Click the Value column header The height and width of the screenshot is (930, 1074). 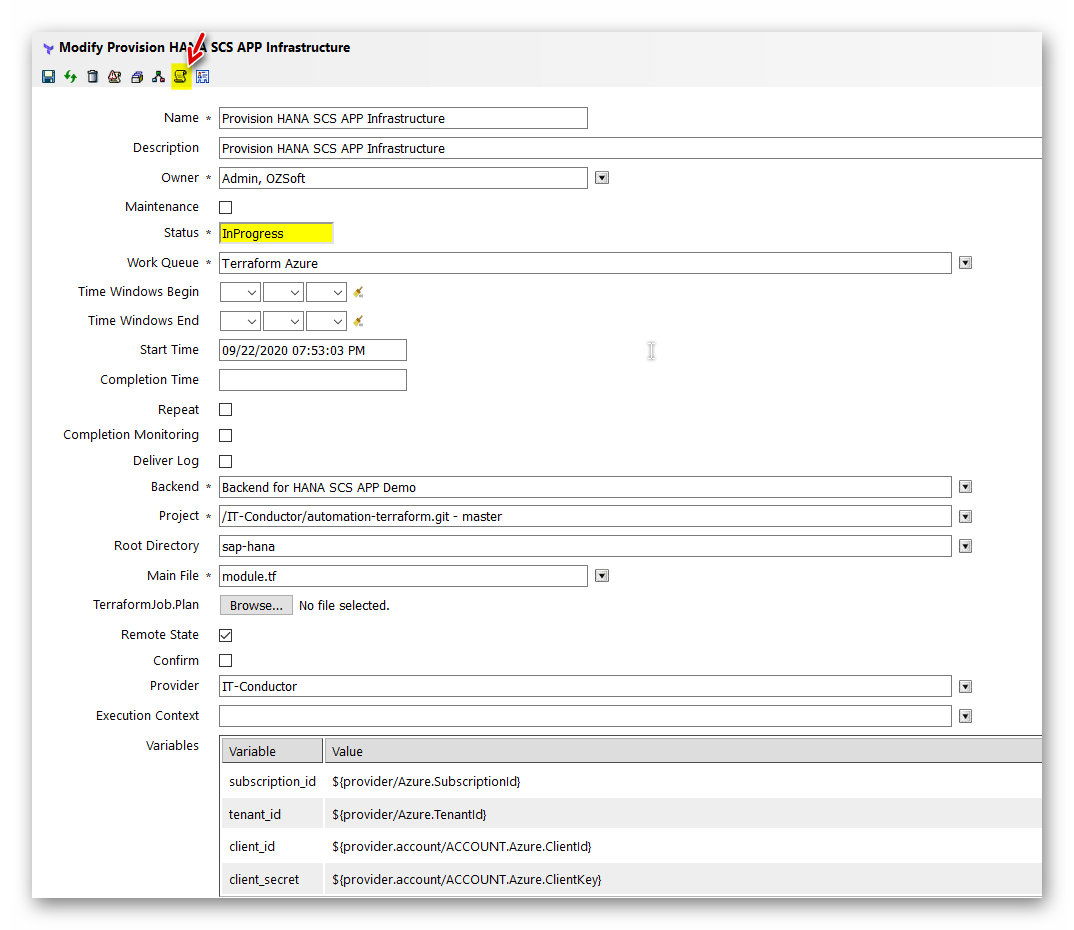point(683,751)
